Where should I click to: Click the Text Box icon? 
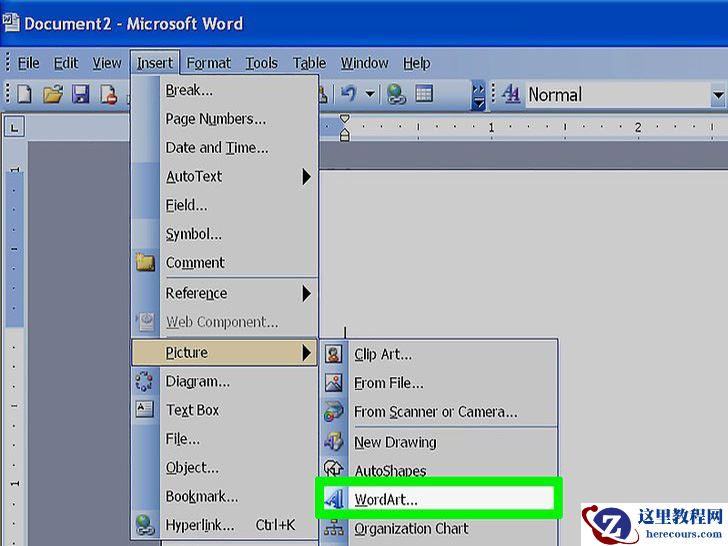tap(144, 410)
